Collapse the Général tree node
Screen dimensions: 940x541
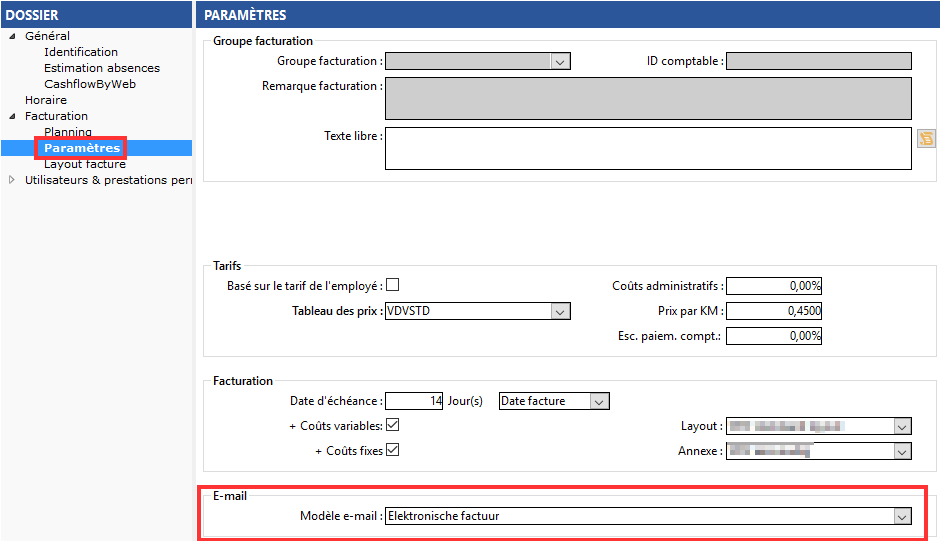(12, 36)
